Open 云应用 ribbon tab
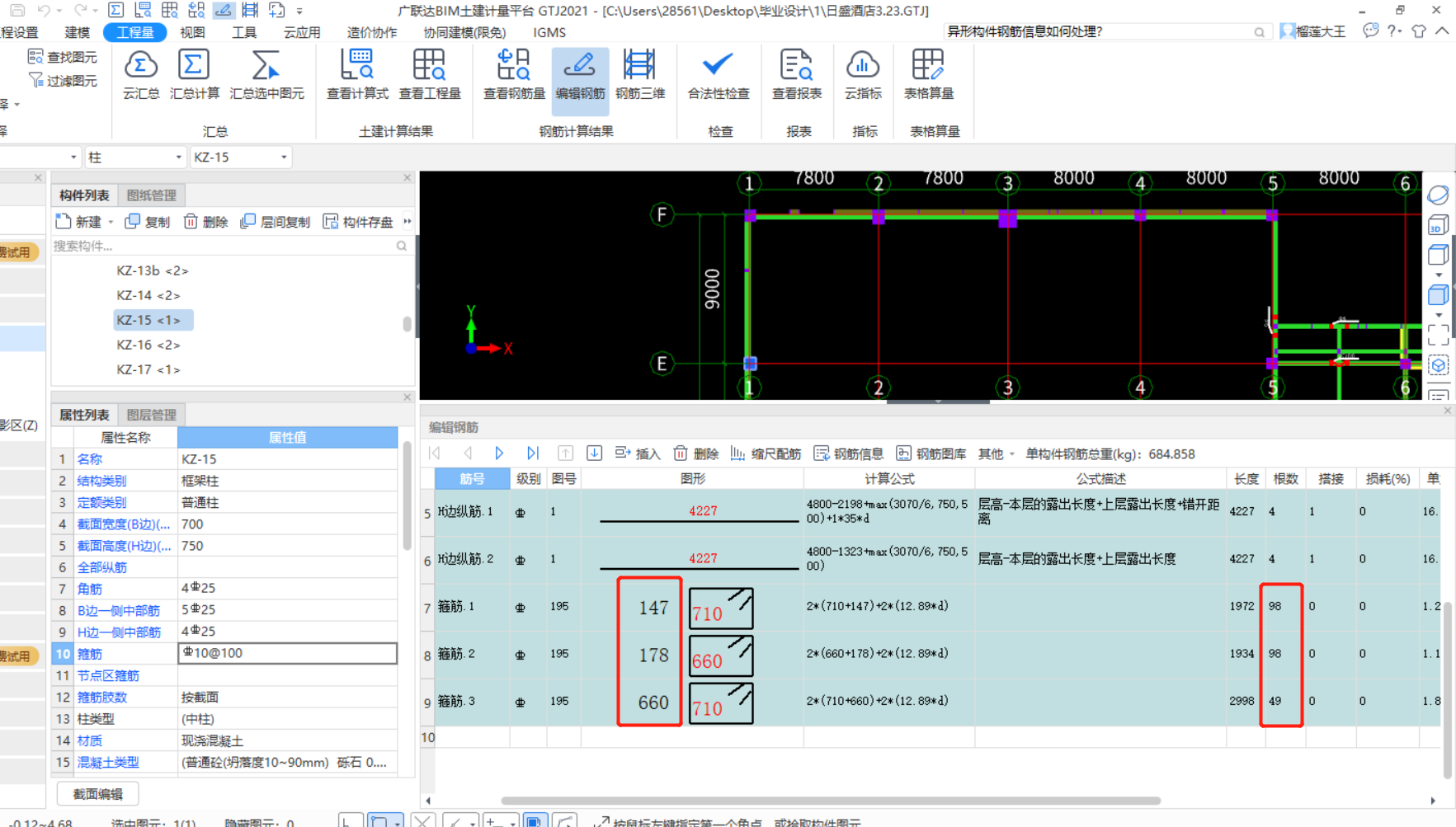 [x=301, y=32]
